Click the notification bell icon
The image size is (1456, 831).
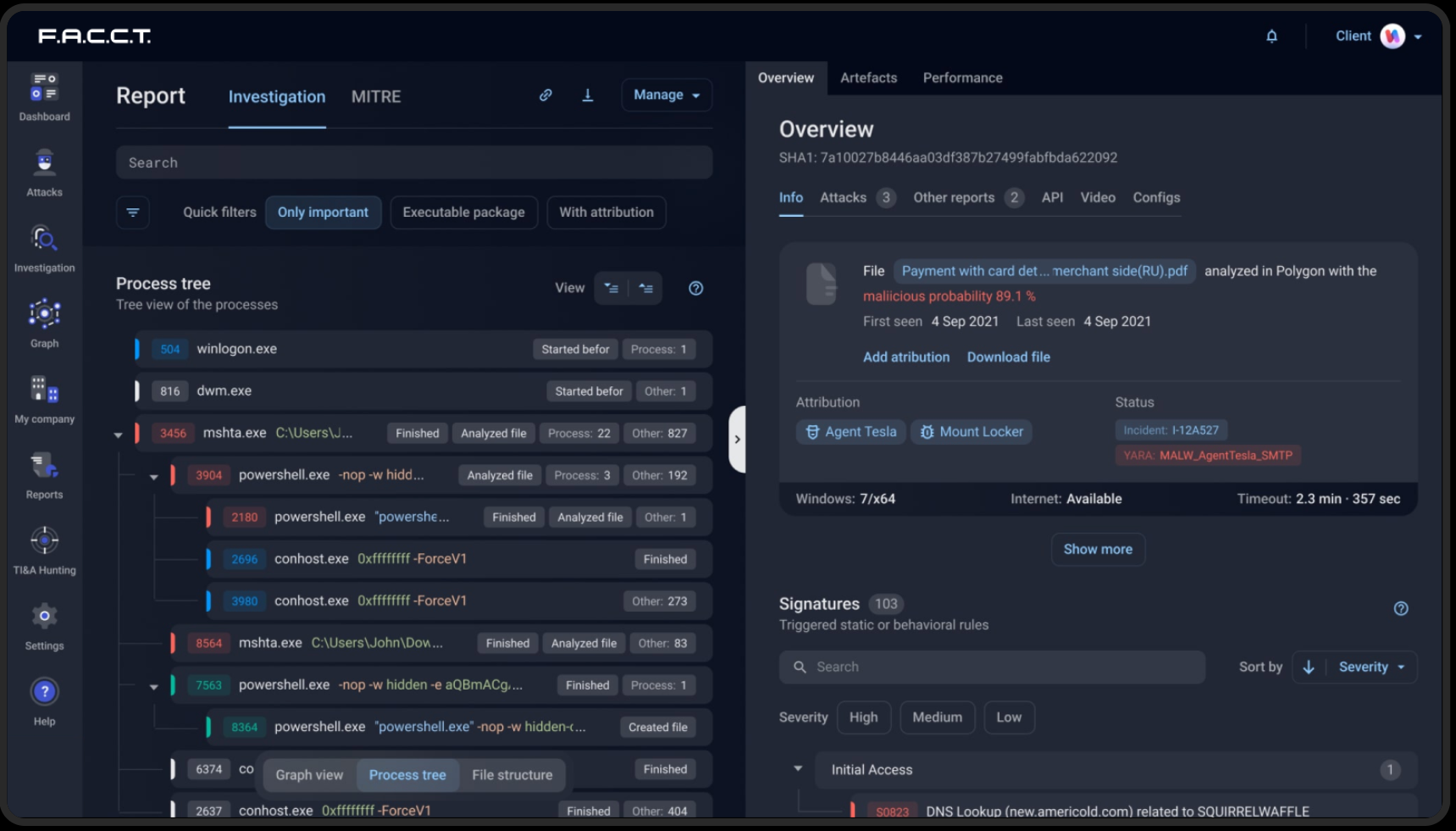1271,36
